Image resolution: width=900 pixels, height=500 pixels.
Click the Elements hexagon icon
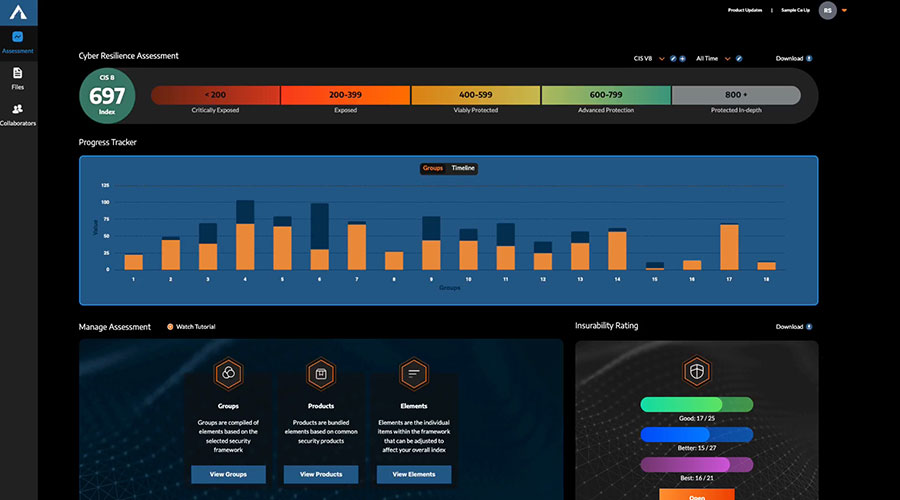(x=413, y=374)
